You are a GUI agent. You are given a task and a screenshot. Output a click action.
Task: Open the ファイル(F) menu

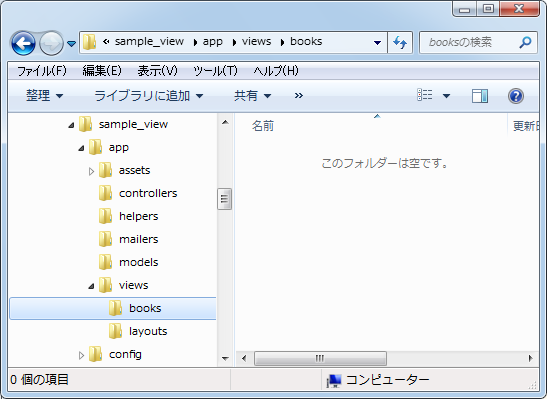point(42,71)
